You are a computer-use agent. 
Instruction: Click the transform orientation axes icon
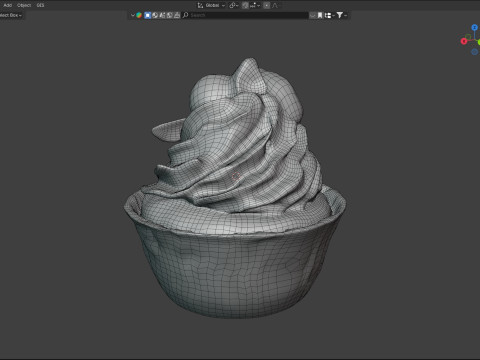point(200,5)
